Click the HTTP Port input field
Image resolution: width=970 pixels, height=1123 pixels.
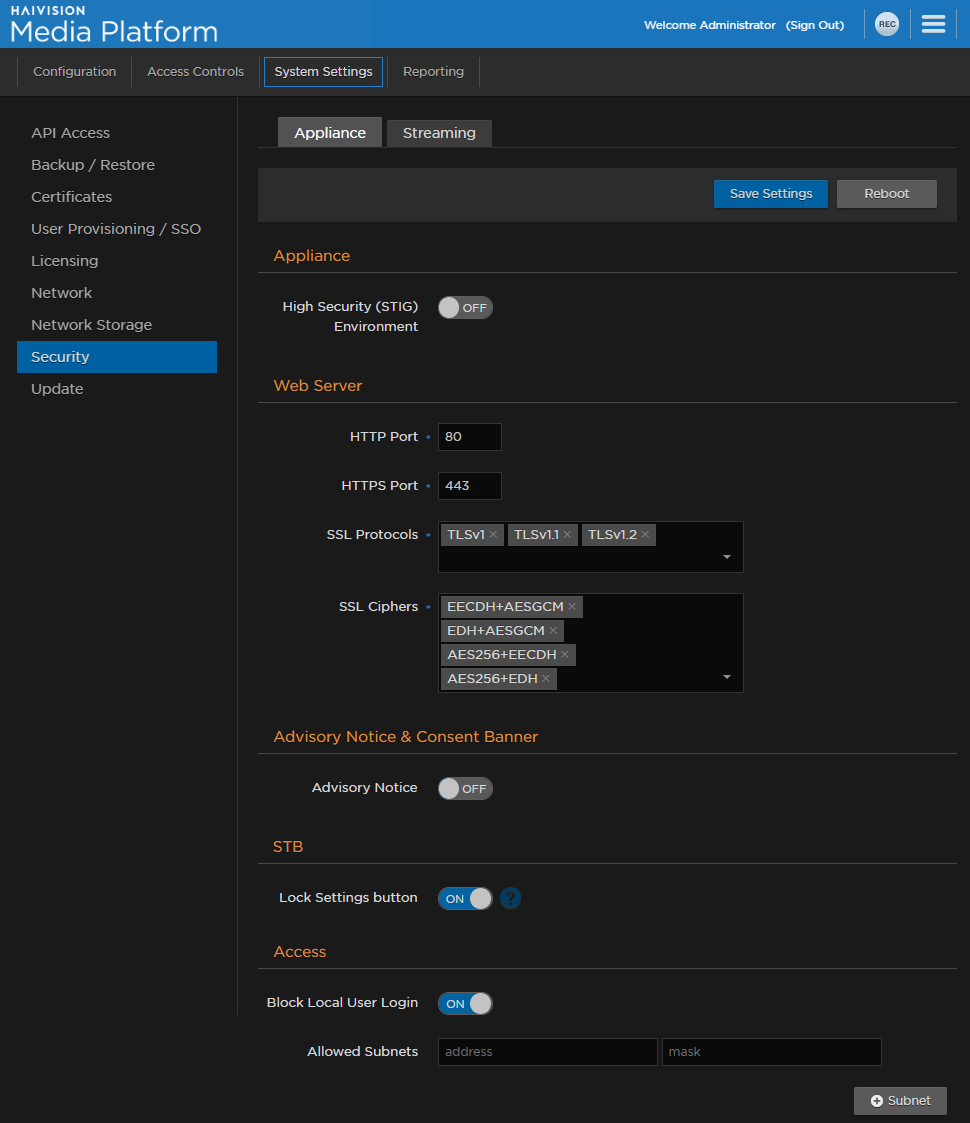tap(469, 437)
